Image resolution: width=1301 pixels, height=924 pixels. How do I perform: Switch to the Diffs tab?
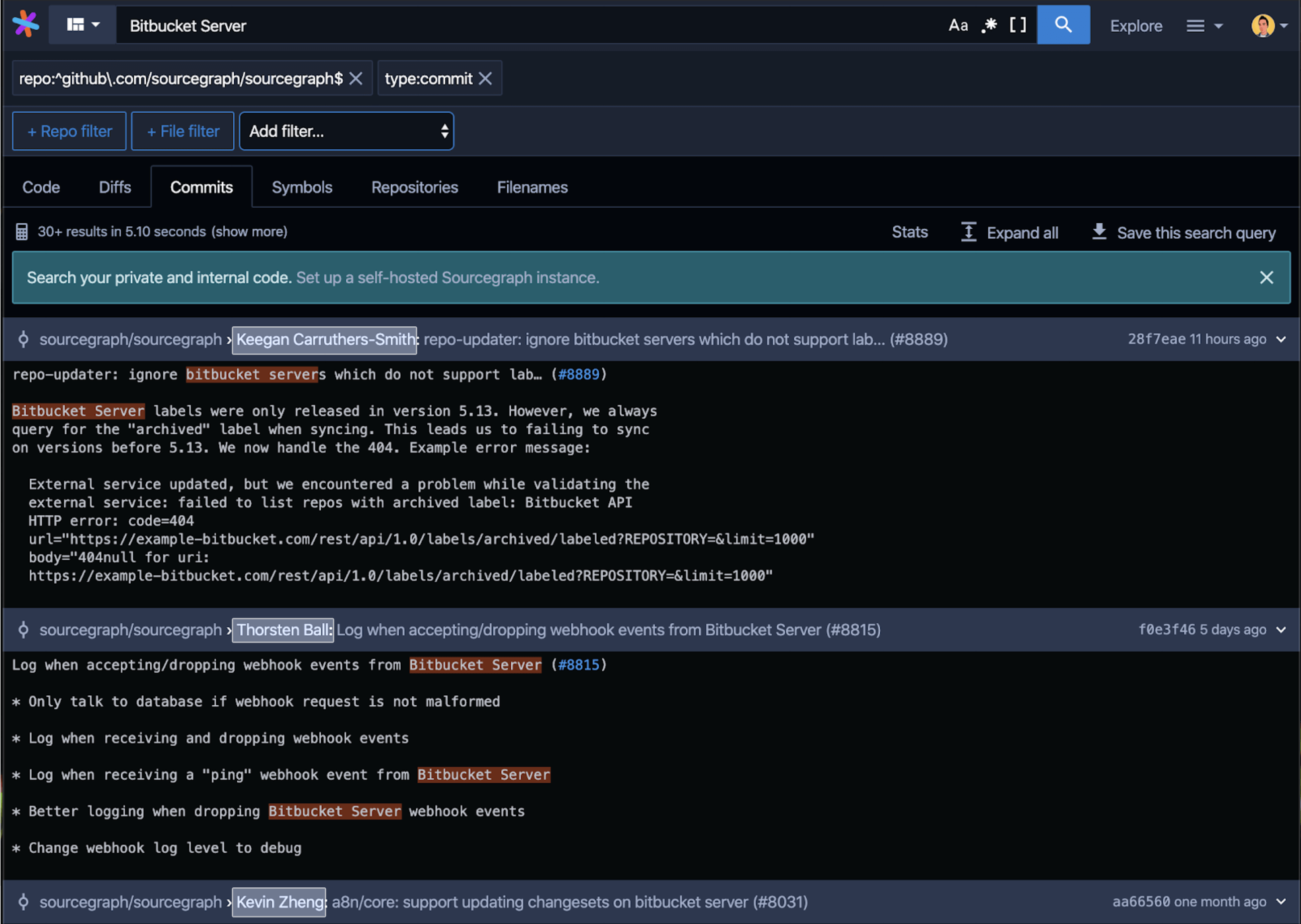point(115,187)
